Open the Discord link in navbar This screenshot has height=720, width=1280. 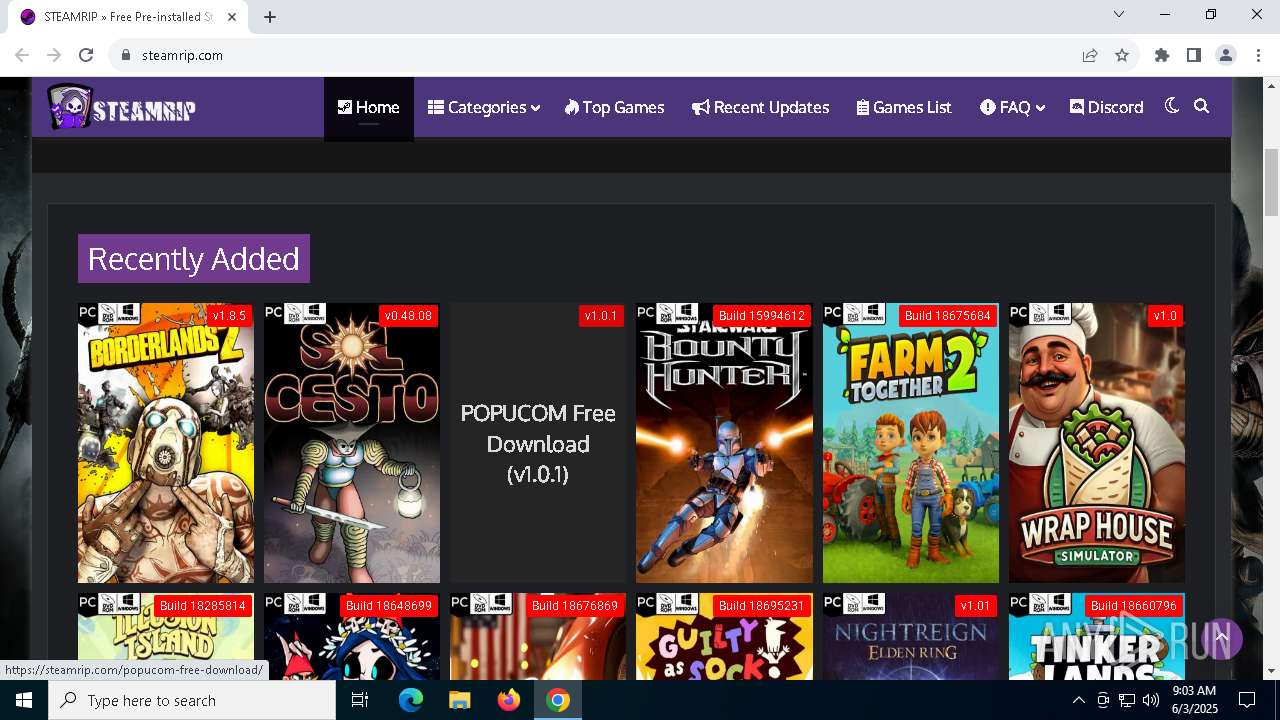(x=1106, y=107)
